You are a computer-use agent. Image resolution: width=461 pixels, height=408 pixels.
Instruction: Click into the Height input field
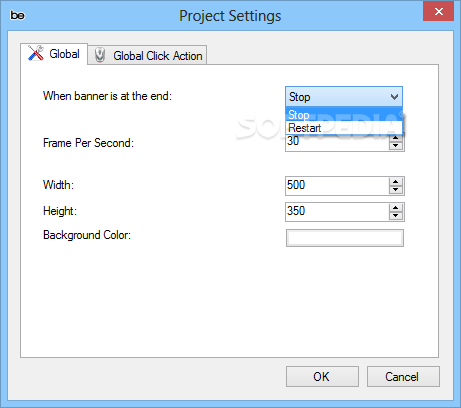[337, 212]
